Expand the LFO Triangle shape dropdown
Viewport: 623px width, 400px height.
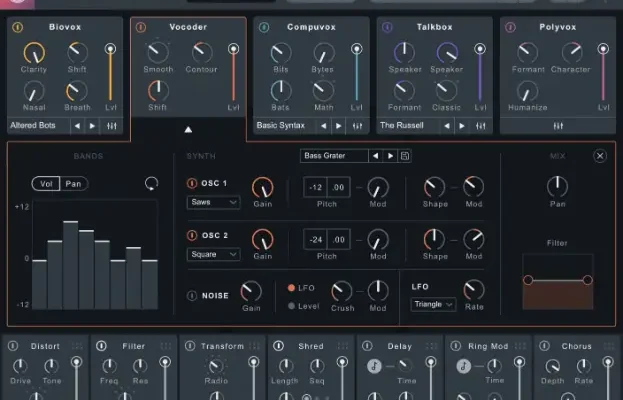433,304
